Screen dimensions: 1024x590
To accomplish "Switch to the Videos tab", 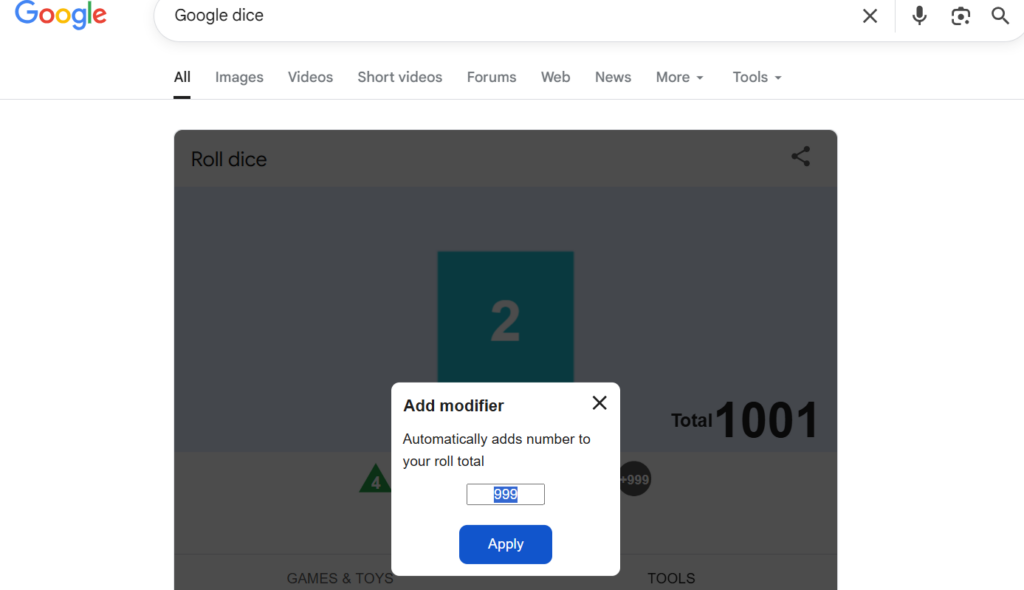I will tap(310, 77).
